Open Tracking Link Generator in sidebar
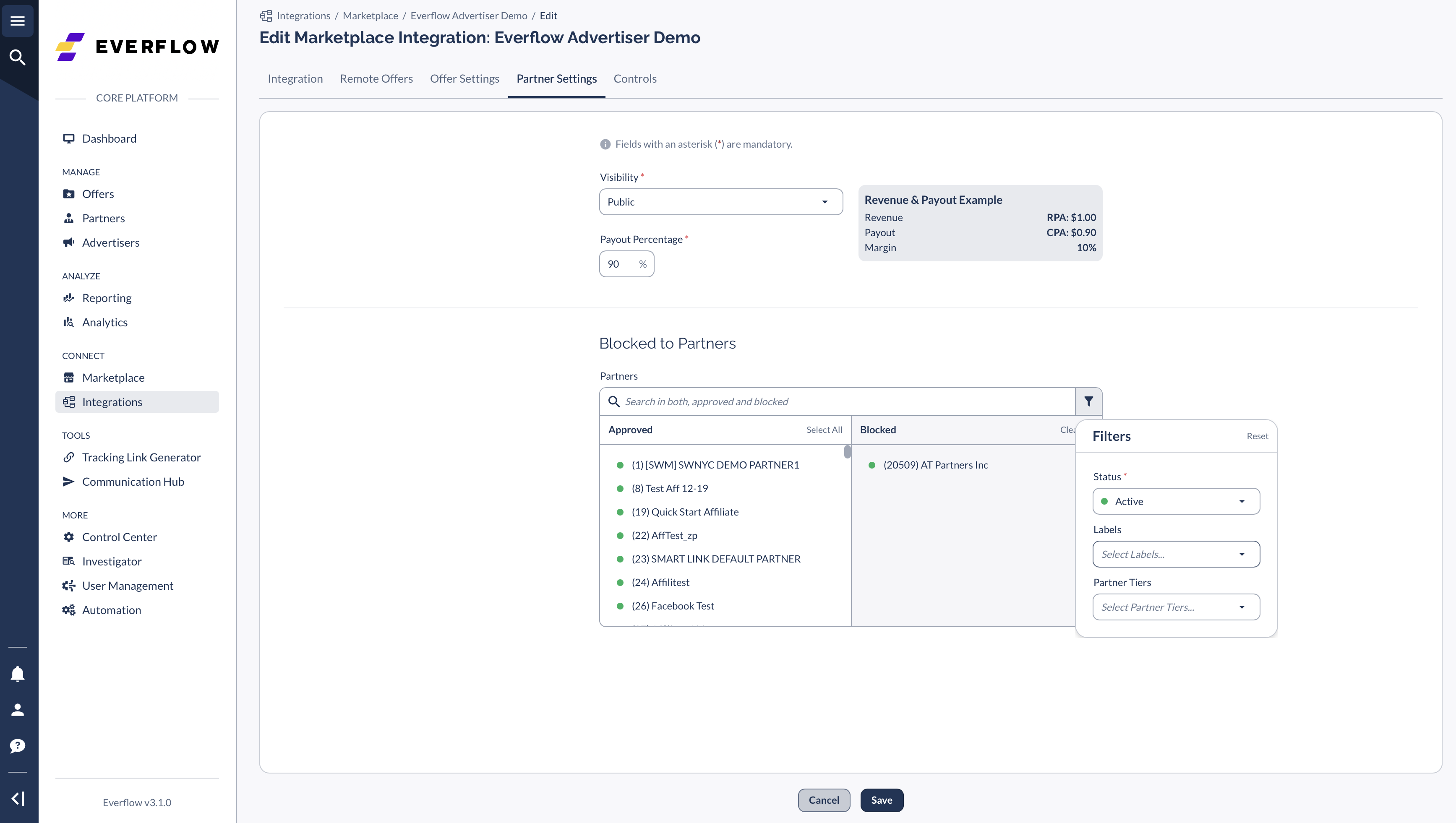 point(137,457)
